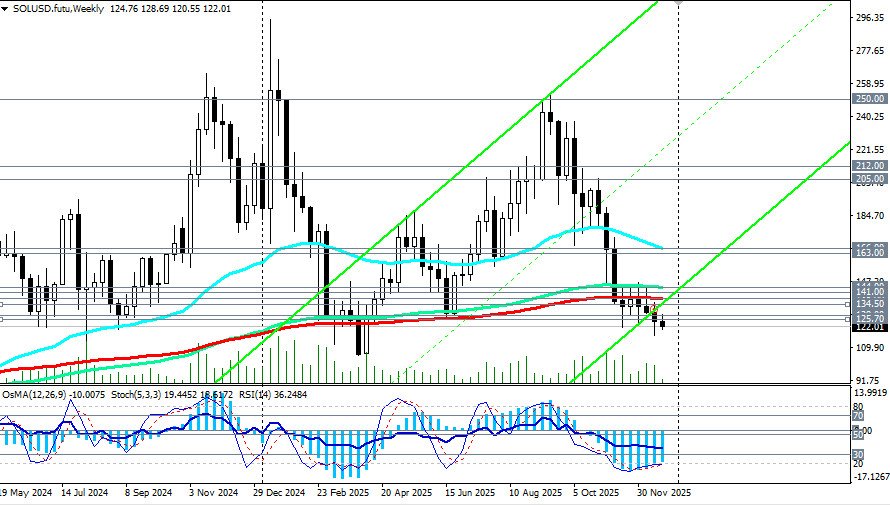Select the 212.00 price level tag

pos(868,166)
